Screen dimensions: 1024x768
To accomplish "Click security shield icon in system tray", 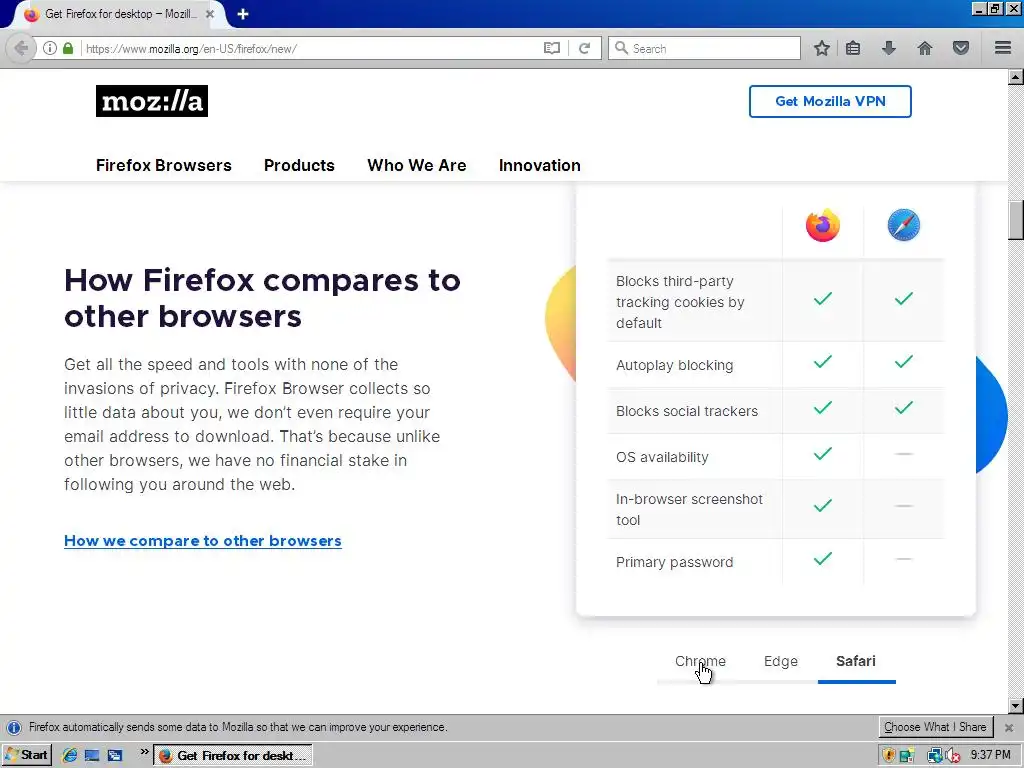I will tap(889, 756).
